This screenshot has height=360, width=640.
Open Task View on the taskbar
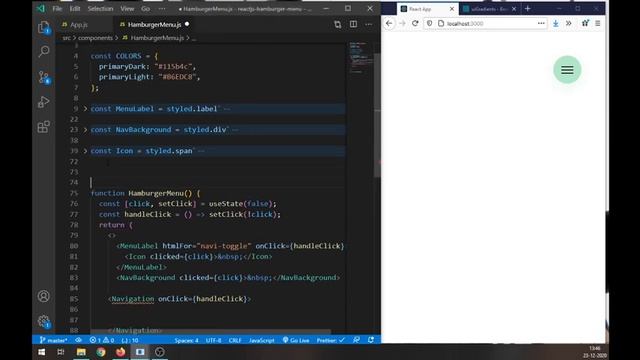point(60,352)
